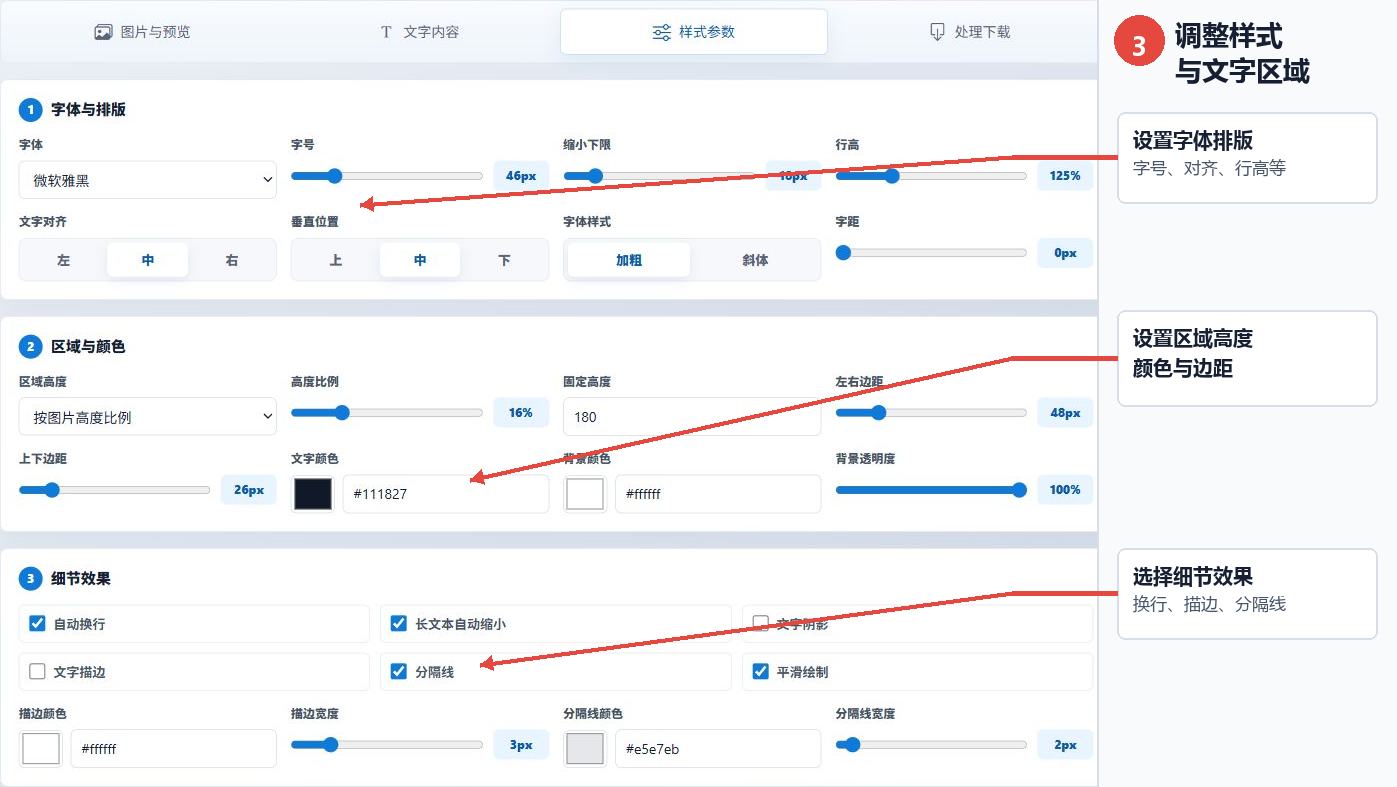Toggle the 斜体 font style

tap(756, 260)
